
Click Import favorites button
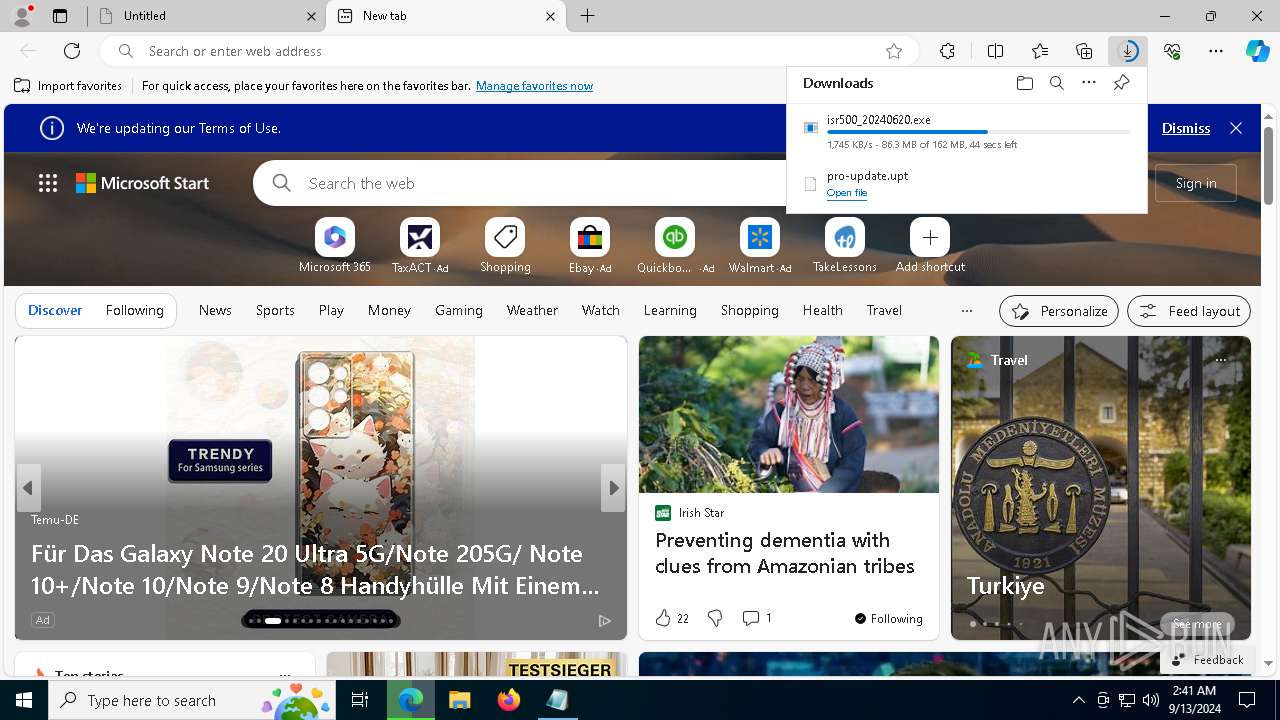[68, 86]
